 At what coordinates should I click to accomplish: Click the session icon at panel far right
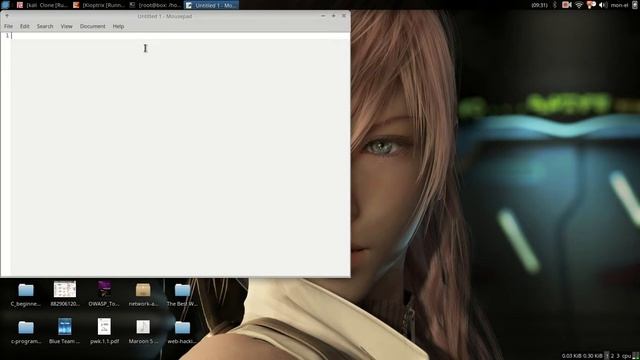click(635, 5)
